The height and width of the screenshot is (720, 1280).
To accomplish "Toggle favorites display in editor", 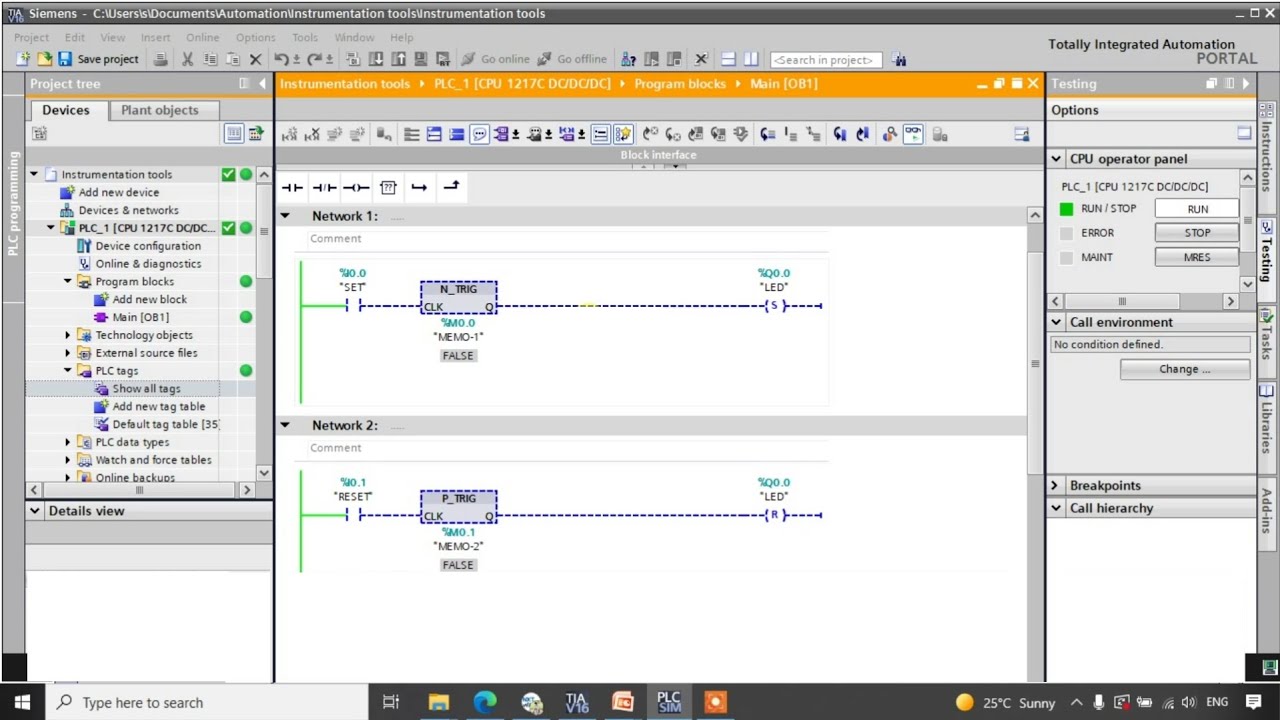I will 623,134.
